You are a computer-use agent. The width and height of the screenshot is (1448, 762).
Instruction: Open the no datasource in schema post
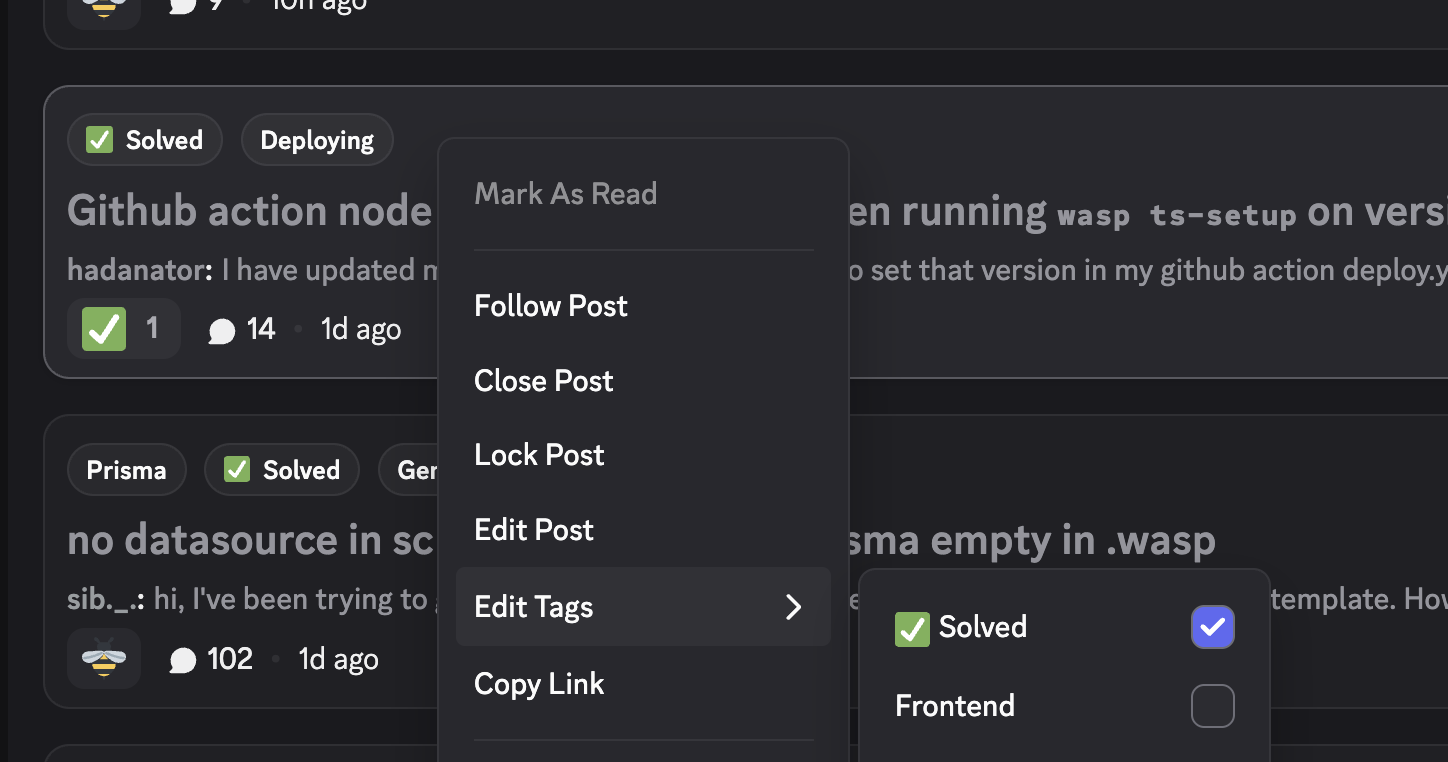click(250, 541)
